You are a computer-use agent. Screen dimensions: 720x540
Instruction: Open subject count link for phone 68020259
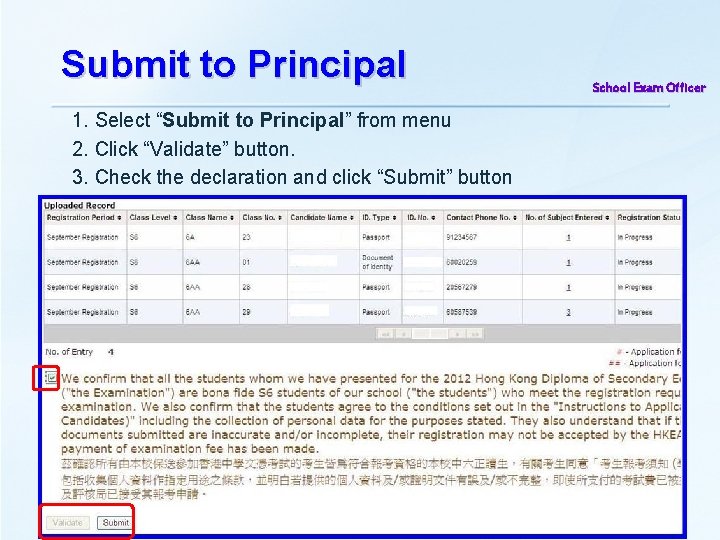[568, 262]
